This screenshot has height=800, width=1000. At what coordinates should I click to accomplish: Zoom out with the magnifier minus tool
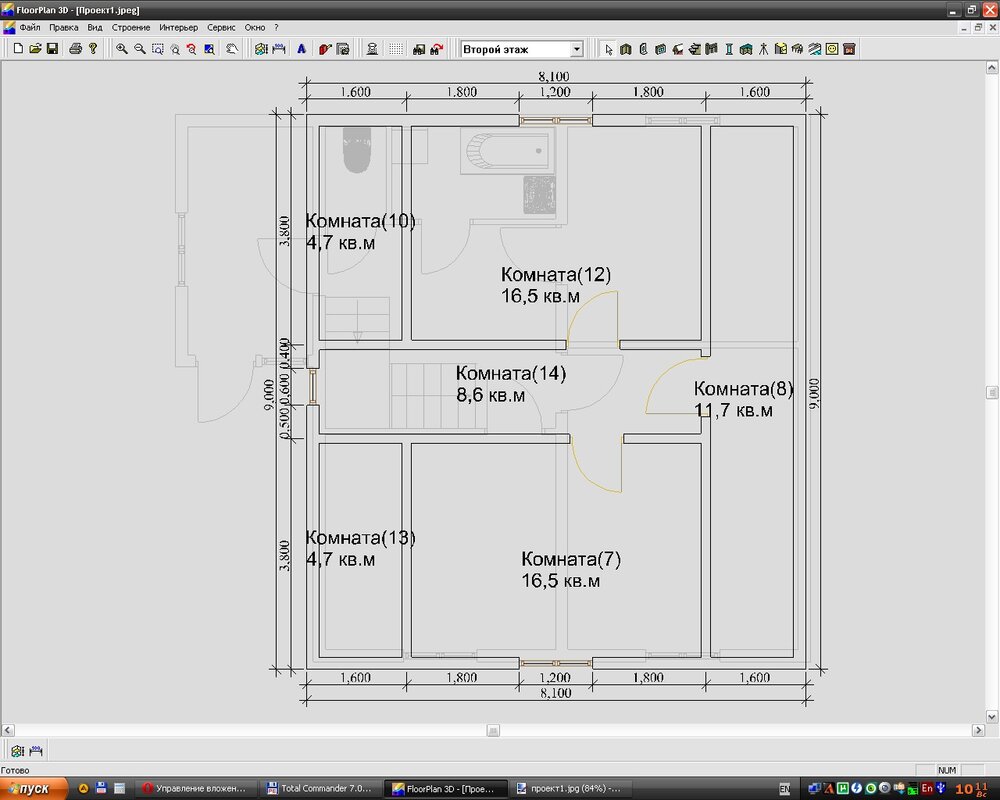pos(140,49)
